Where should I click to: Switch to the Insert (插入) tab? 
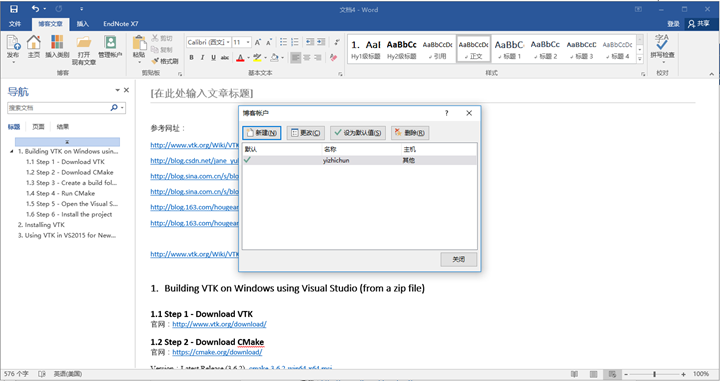[83, 24]
